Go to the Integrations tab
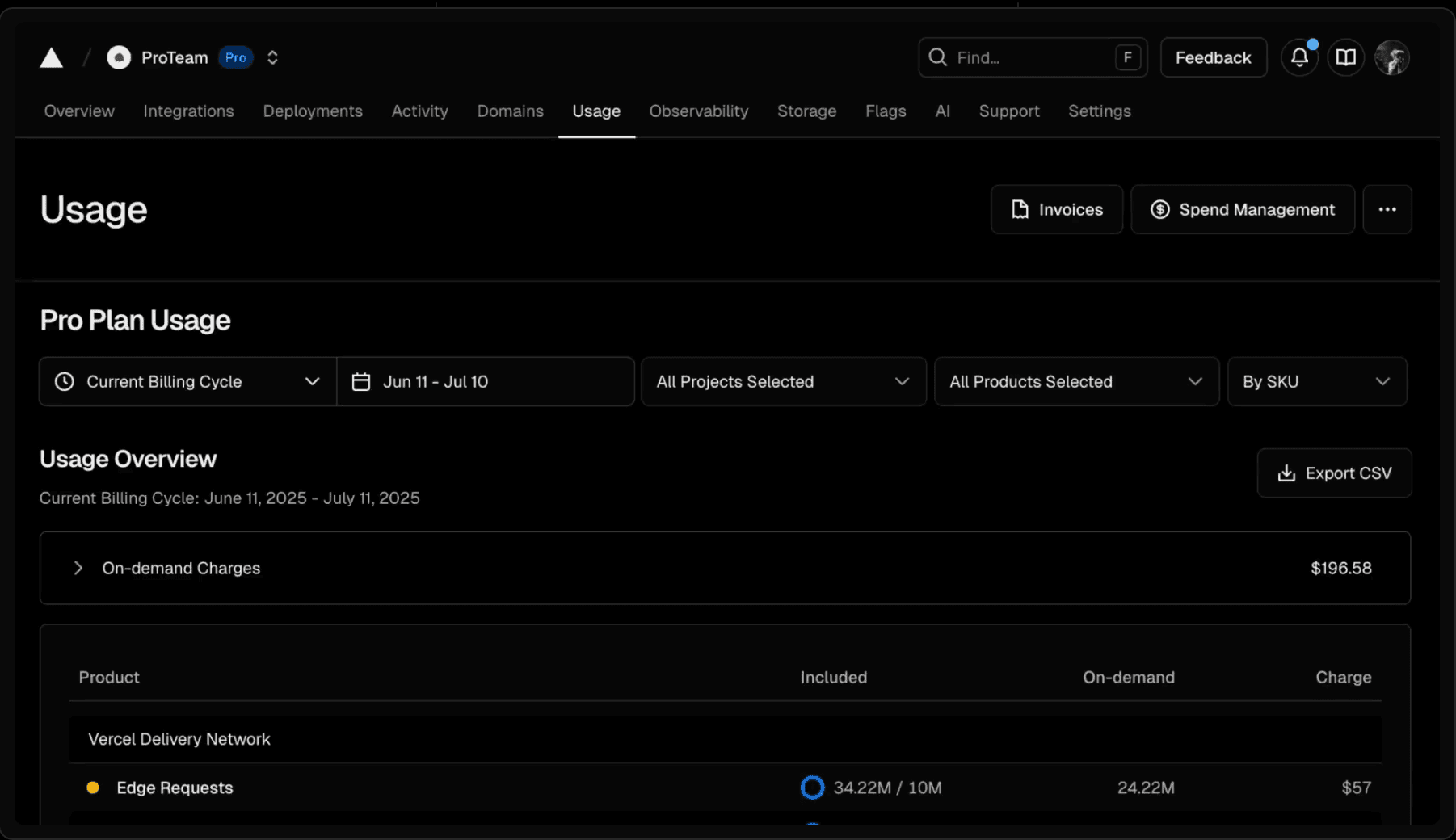The image size is (1456, 840). point(188,111)
